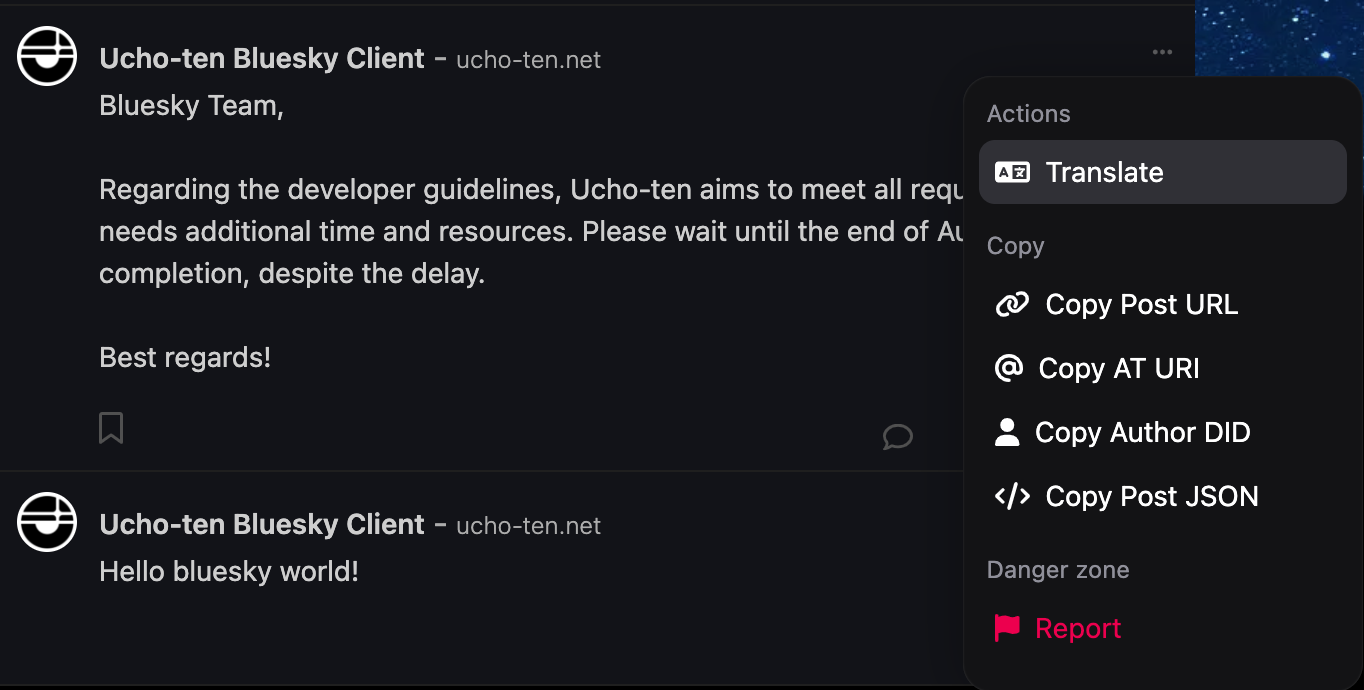Viewport: 1364px width, 690px height.
Task: Click the 'Best regards!' line of the post
Action: click(185, 357)
